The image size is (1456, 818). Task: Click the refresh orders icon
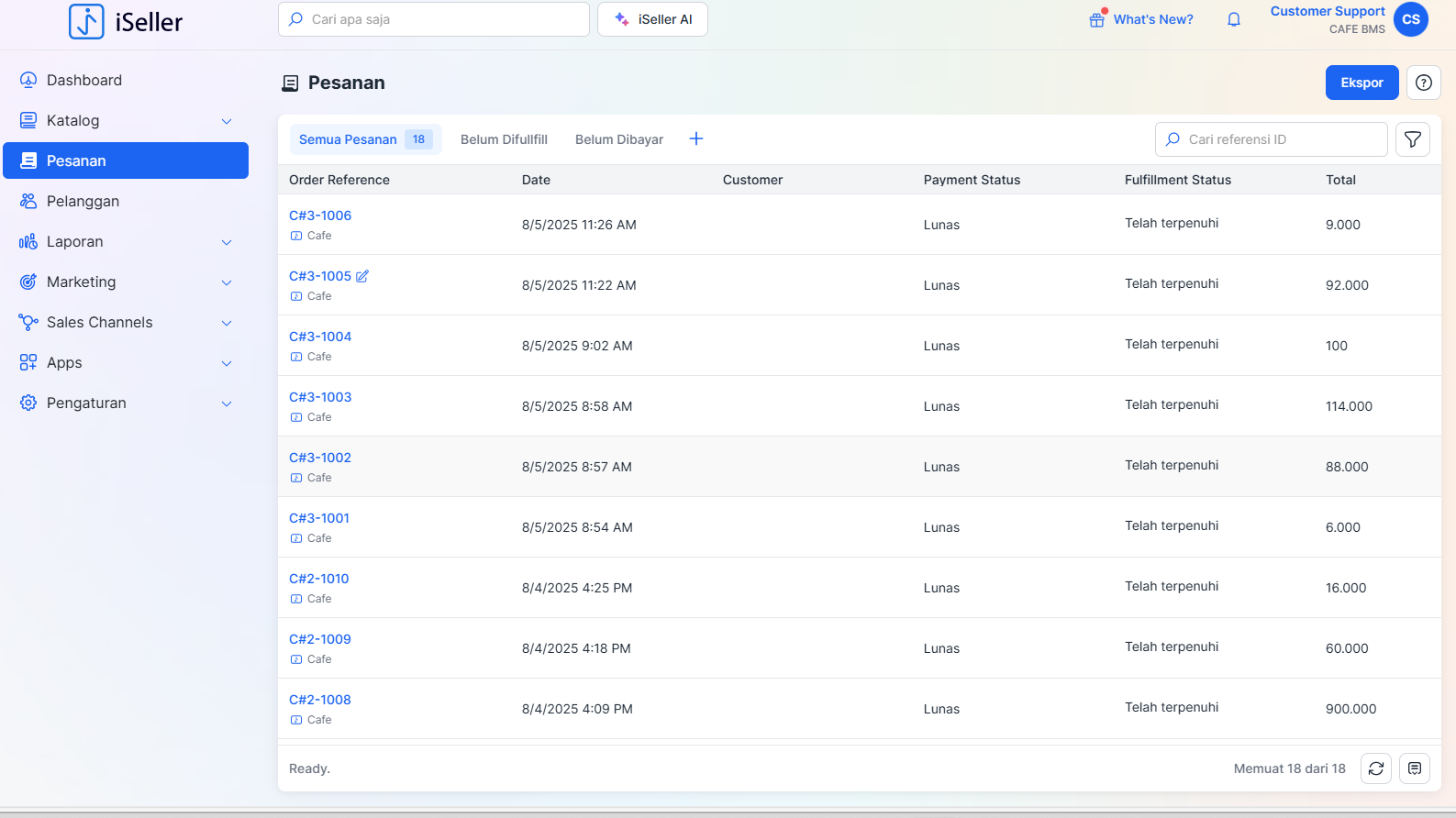click(1376, 768)
